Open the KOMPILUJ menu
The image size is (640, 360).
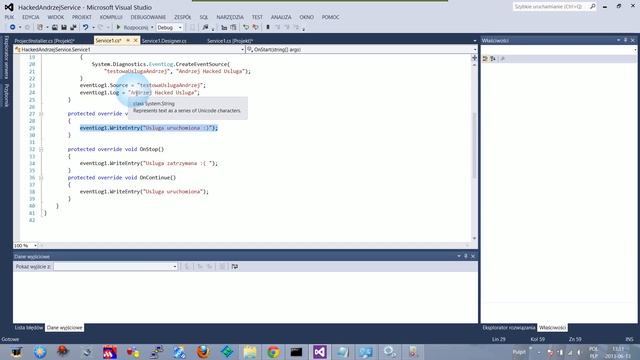[x=111, y=17]
